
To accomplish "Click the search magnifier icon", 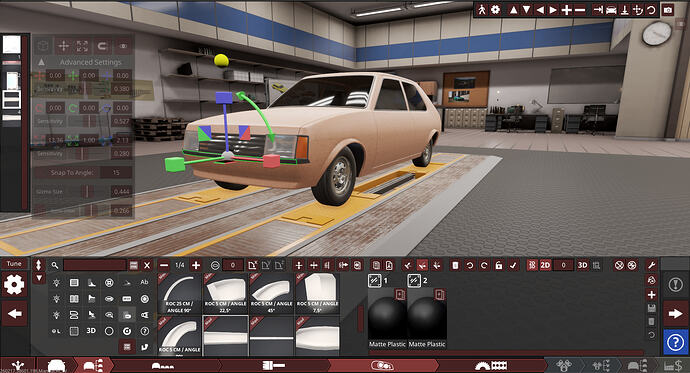I will [55, 265].
